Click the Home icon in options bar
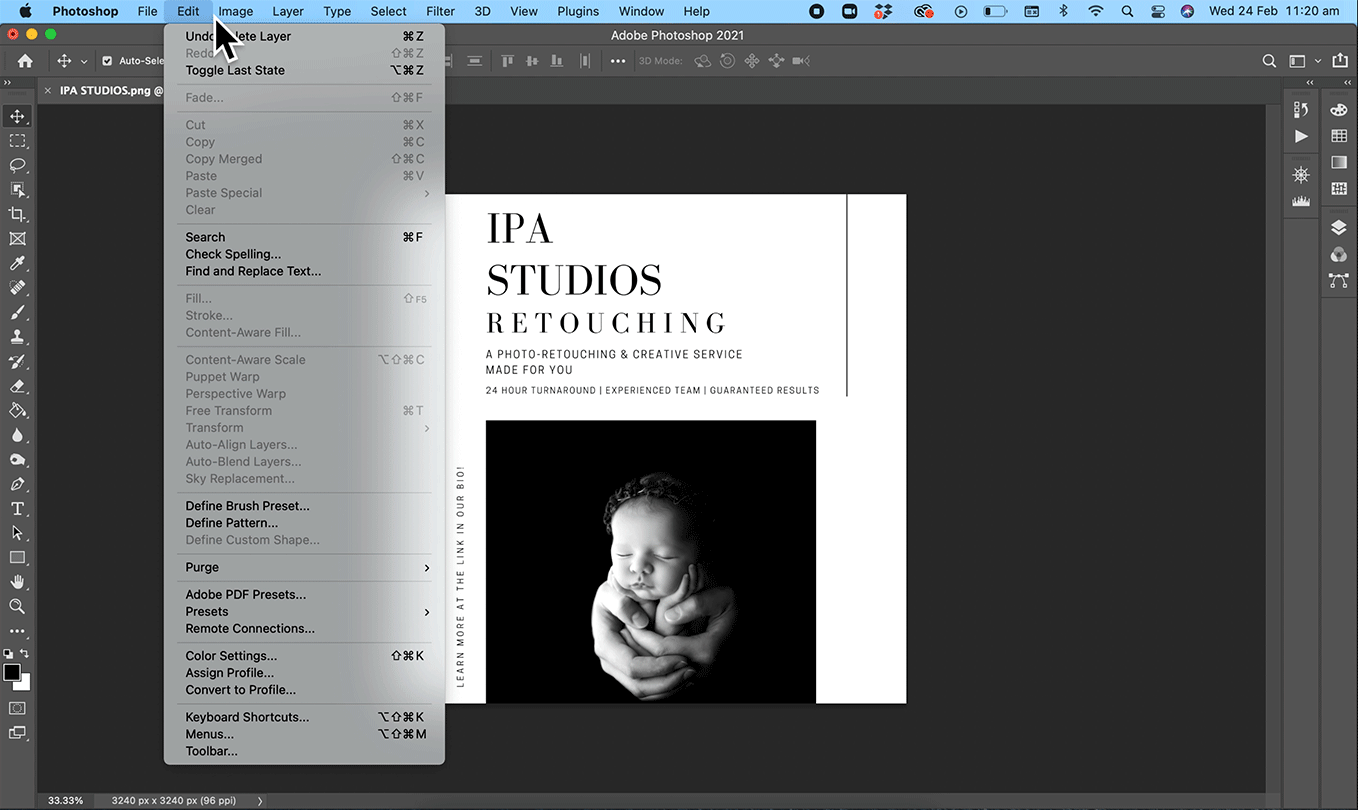This screenshot has width=1358, height=810. (25, 61)
